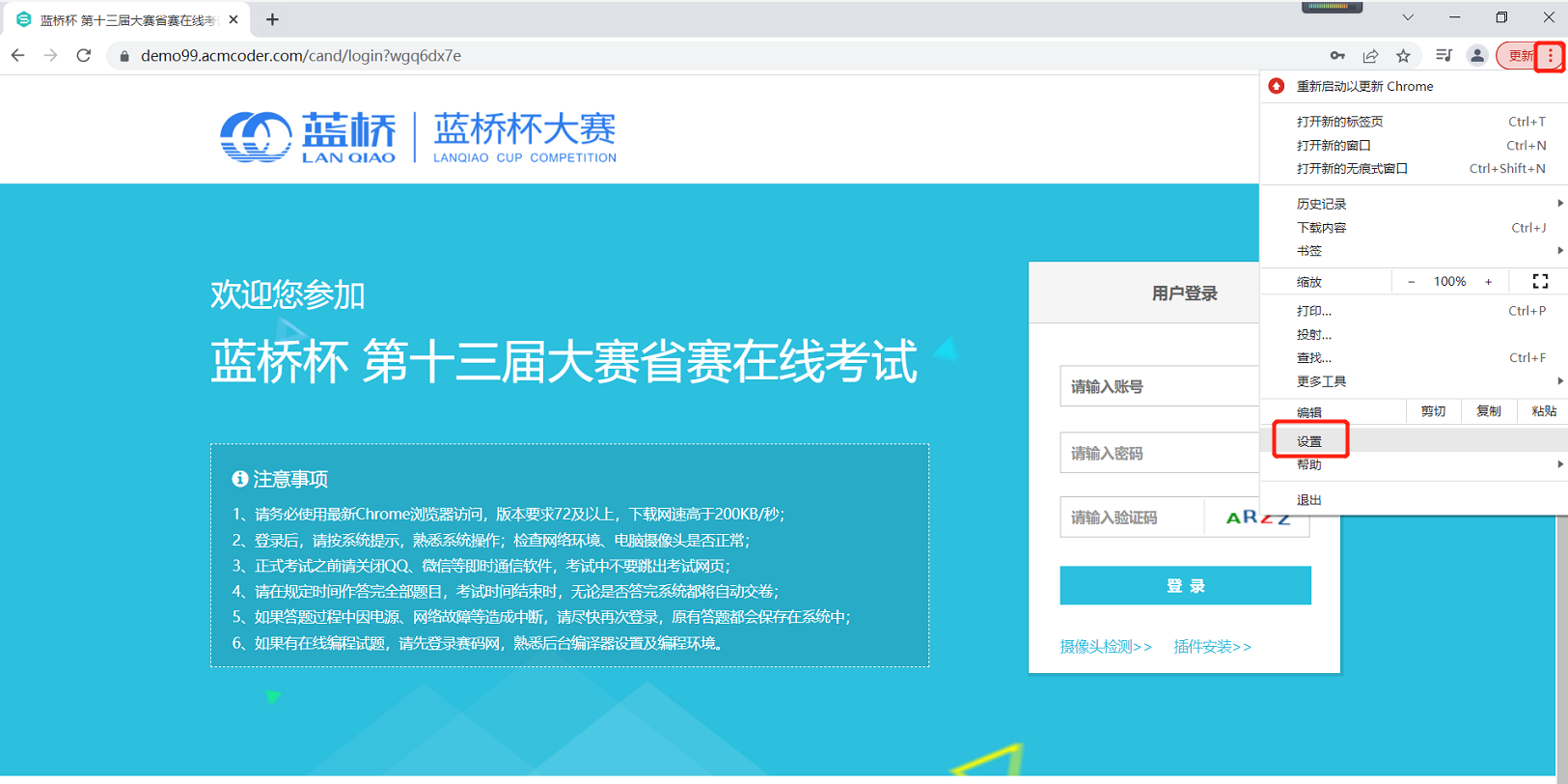Viewport: 1568px width, 784px height.
Task: Click the browser forward arrow
Action: (50, 56)
